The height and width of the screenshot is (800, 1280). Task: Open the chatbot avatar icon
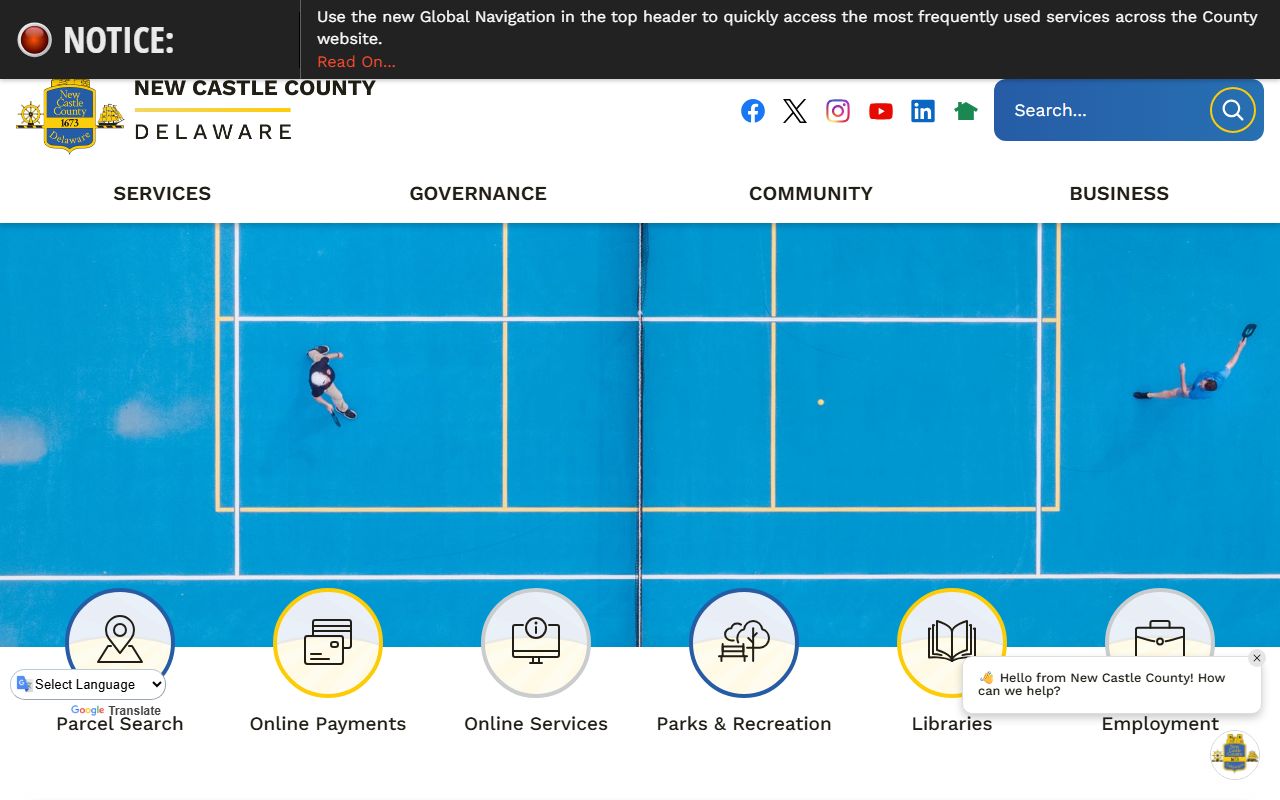pos(1235,755)
